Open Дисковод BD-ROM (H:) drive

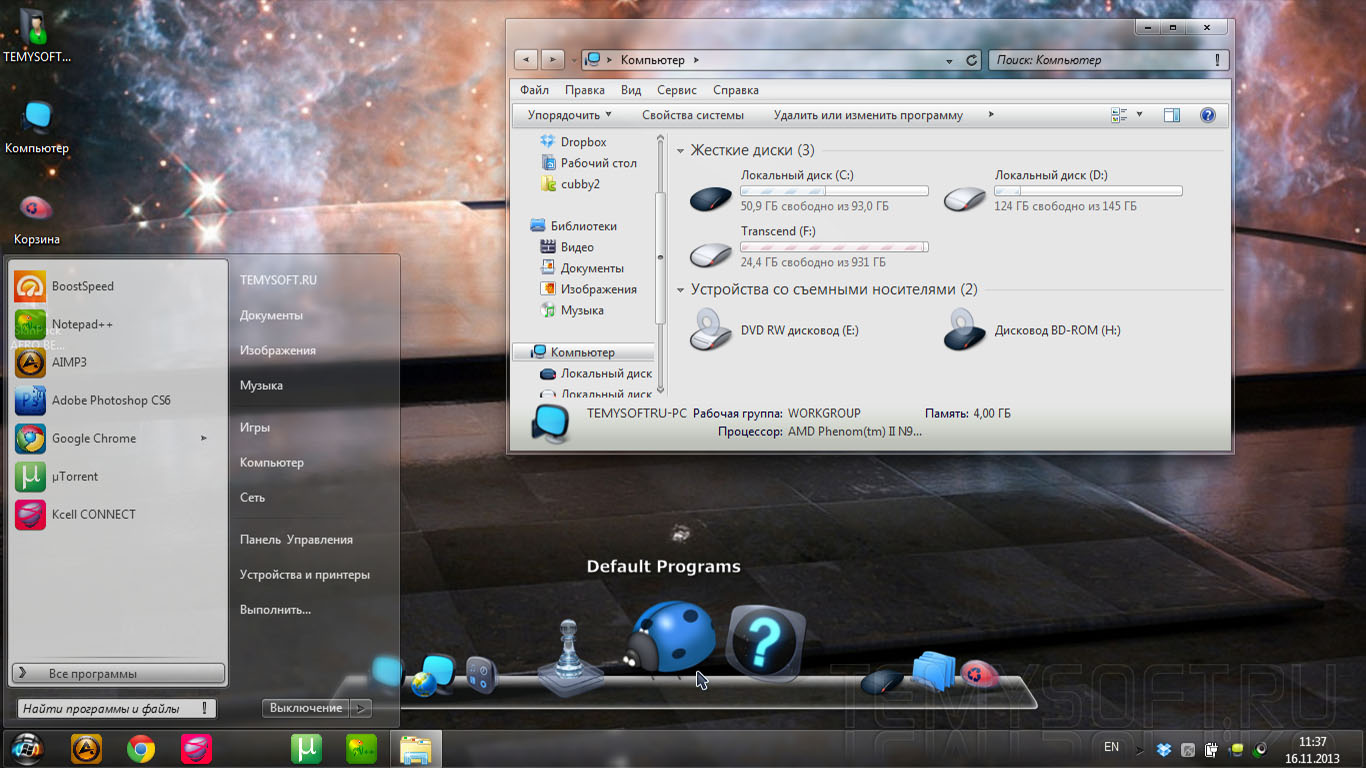pos(1032,330)
